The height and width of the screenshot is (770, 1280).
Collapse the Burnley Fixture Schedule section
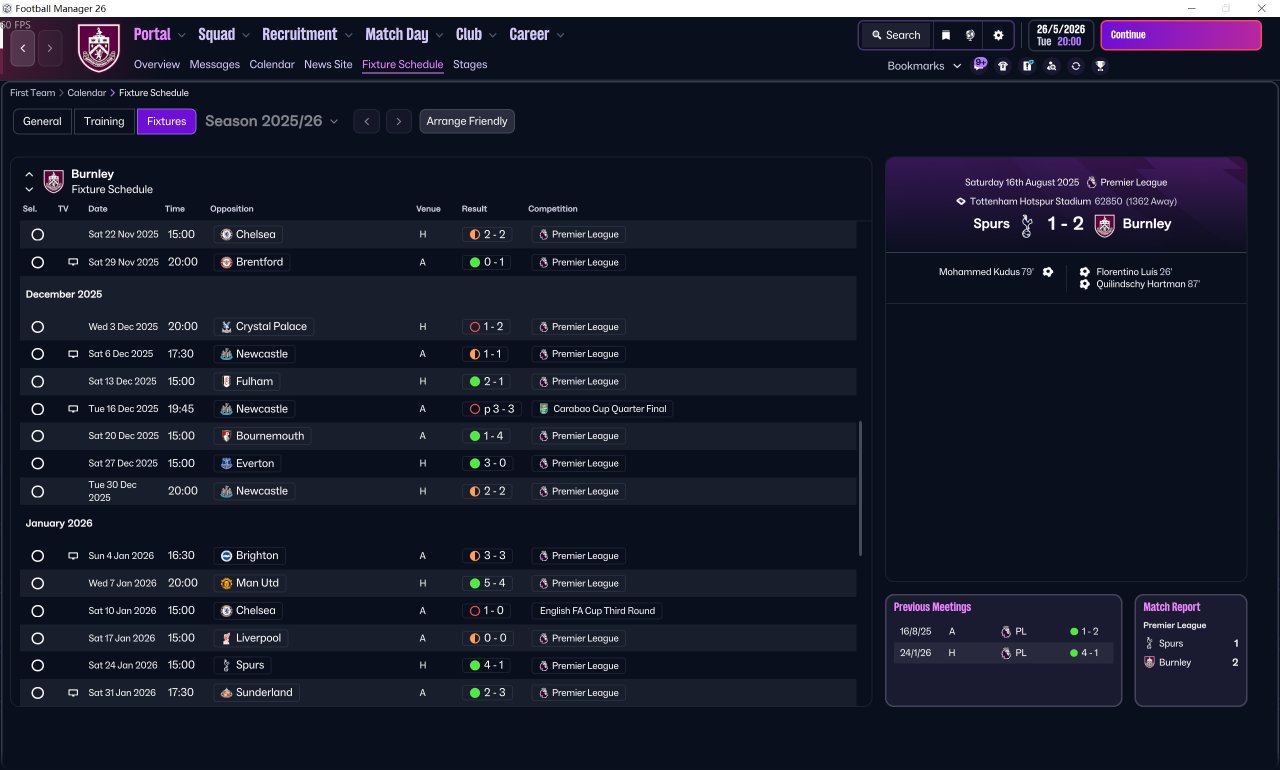(29, 174)
